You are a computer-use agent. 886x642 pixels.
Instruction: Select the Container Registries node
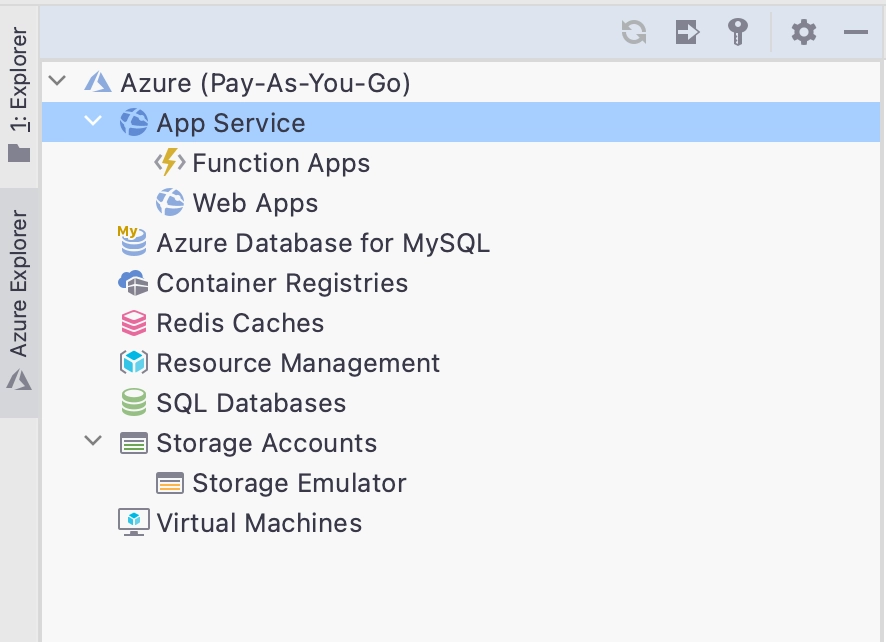283,283
